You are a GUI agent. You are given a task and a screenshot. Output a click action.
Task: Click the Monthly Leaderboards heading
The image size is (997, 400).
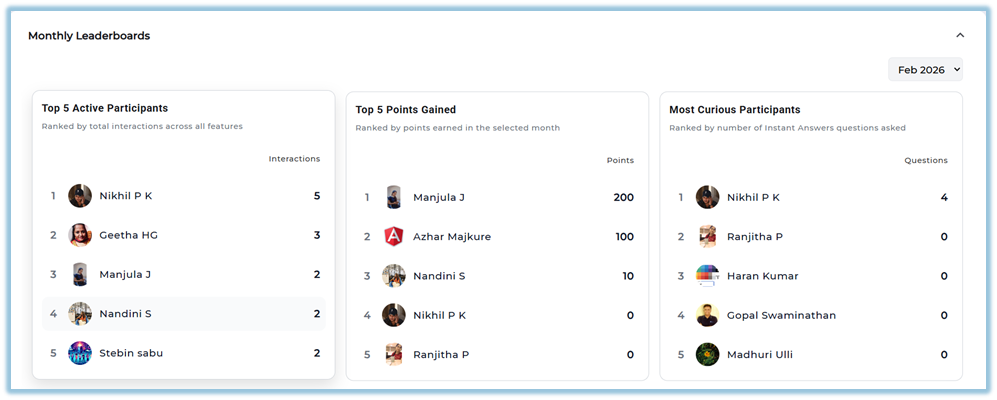point(89,36)
